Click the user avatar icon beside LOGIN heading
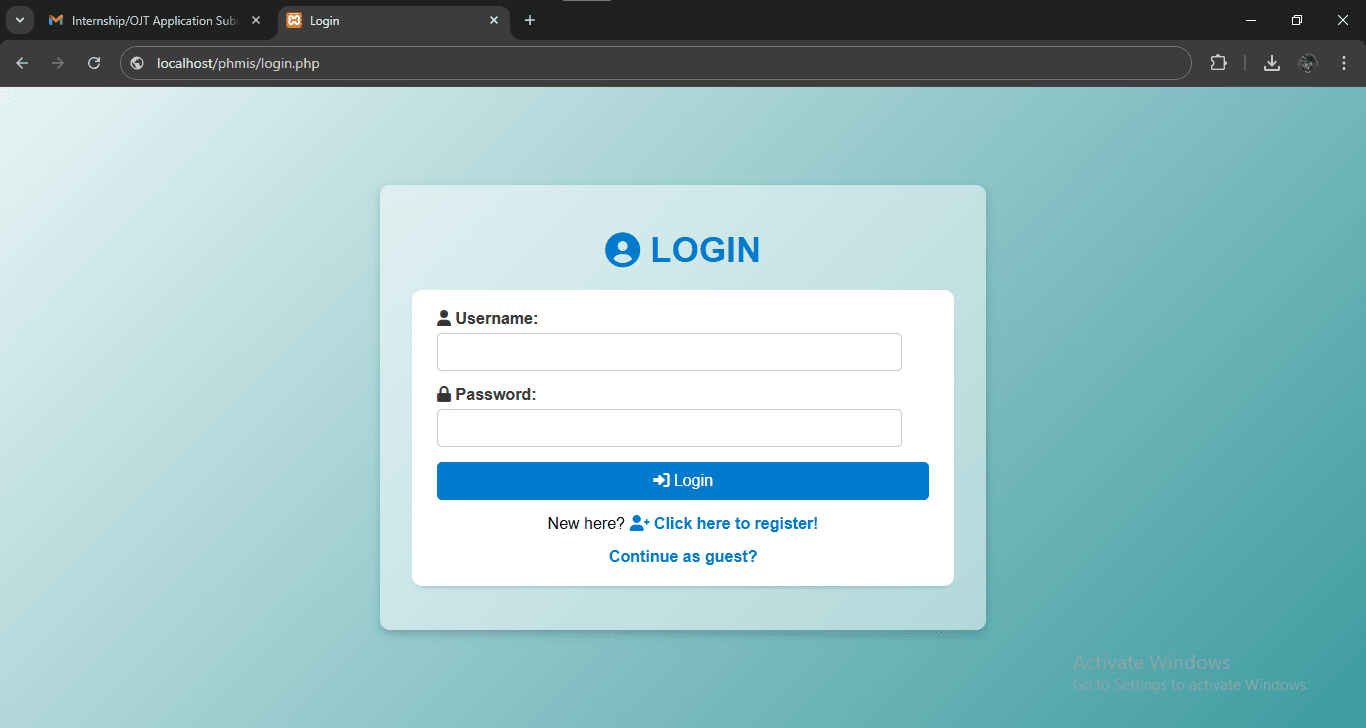The image size is (1366, 728). pos(622,250)
